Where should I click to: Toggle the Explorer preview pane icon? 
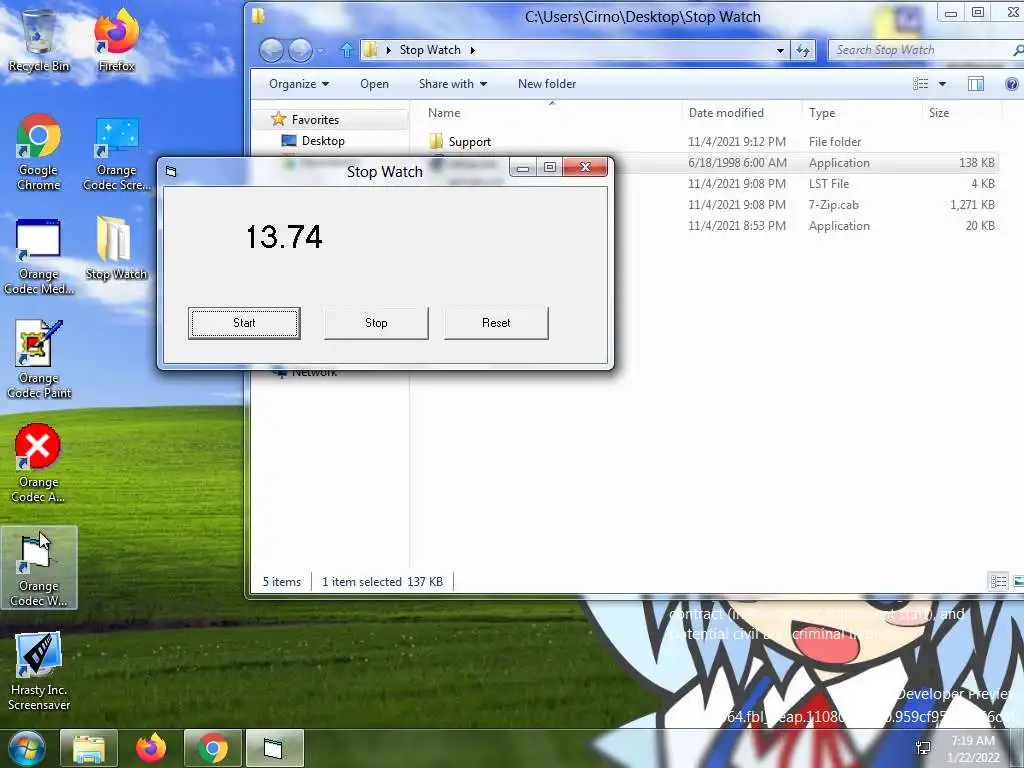pyautogui.click(x=976, y=84)
